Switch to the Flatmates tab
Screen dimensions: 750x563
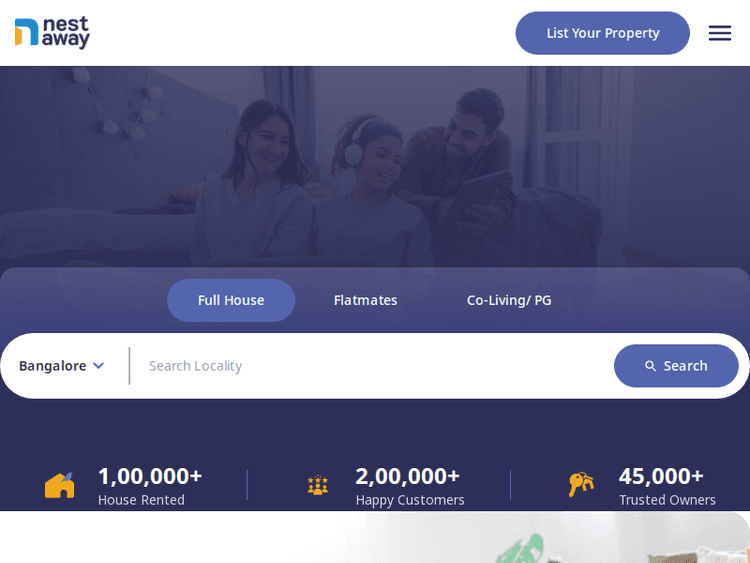[x=365, y=300]
